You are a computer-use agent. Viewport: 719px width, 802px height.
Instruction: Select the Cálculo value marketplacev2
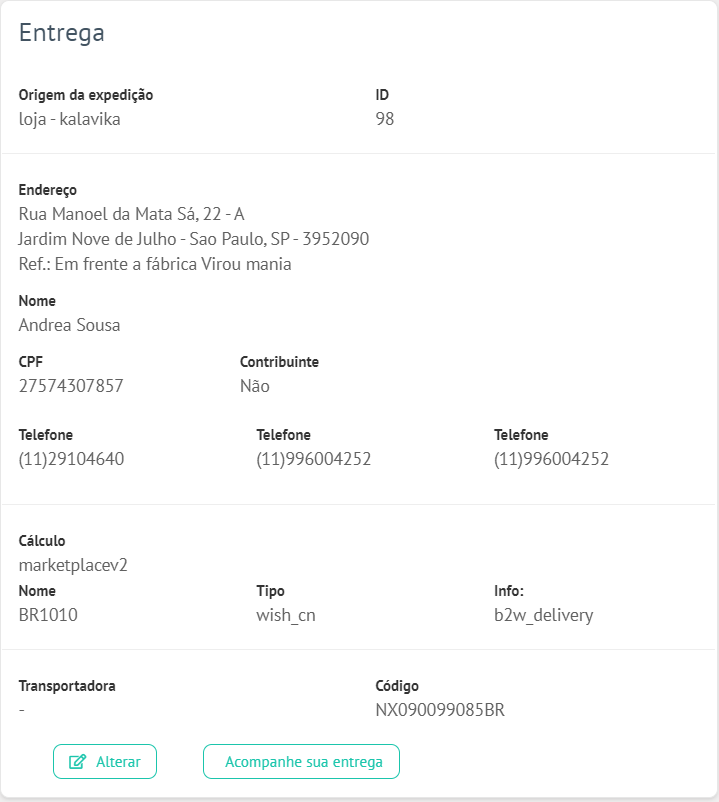[73, 565]
